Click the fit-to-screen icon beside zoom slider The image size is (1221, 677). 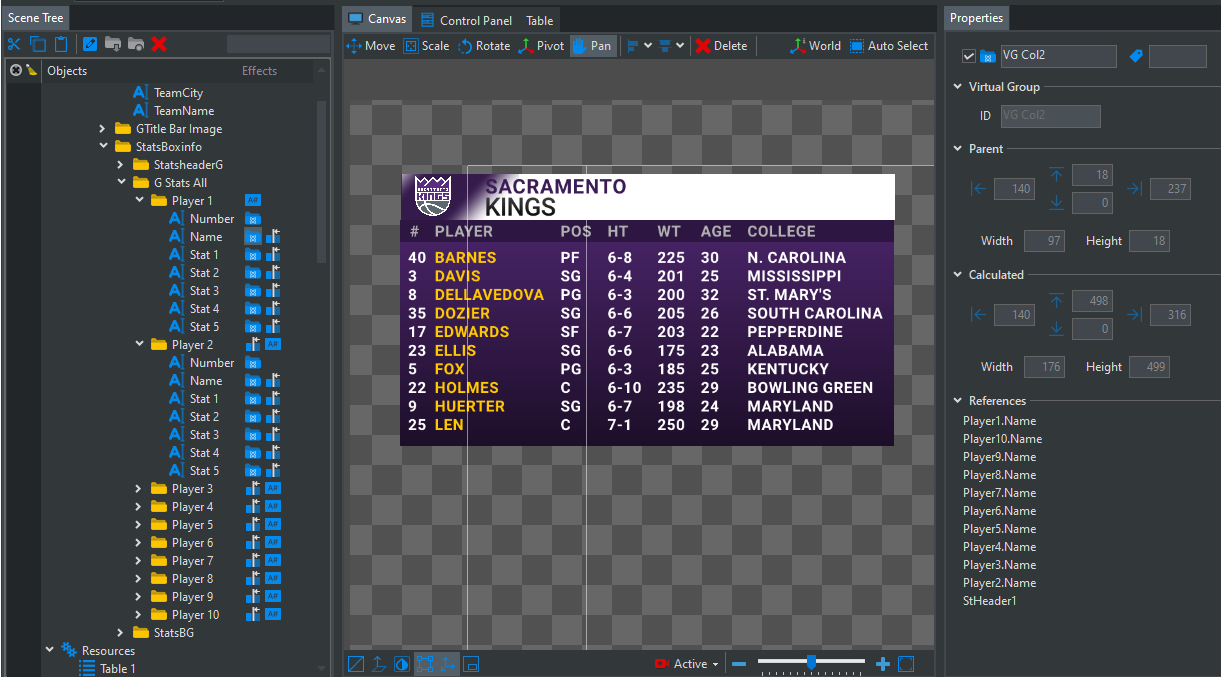[x=906, y=664]
